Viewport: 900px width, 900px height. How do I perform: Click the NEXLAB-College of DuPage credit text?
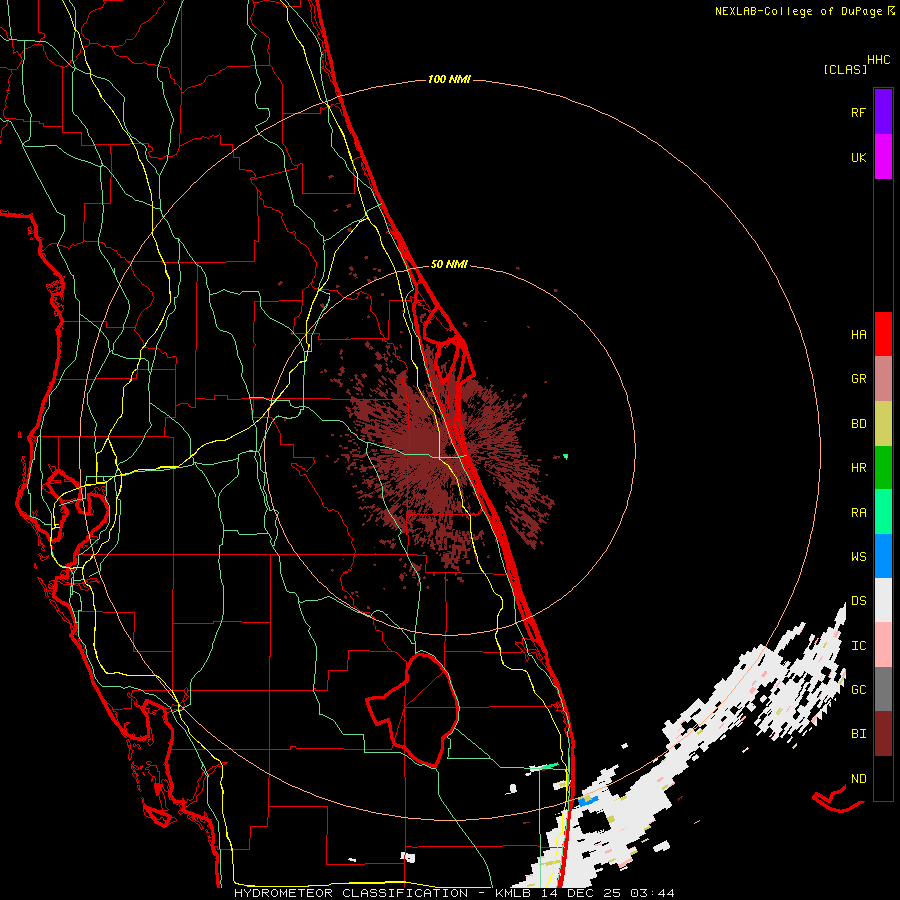[798, 11]
